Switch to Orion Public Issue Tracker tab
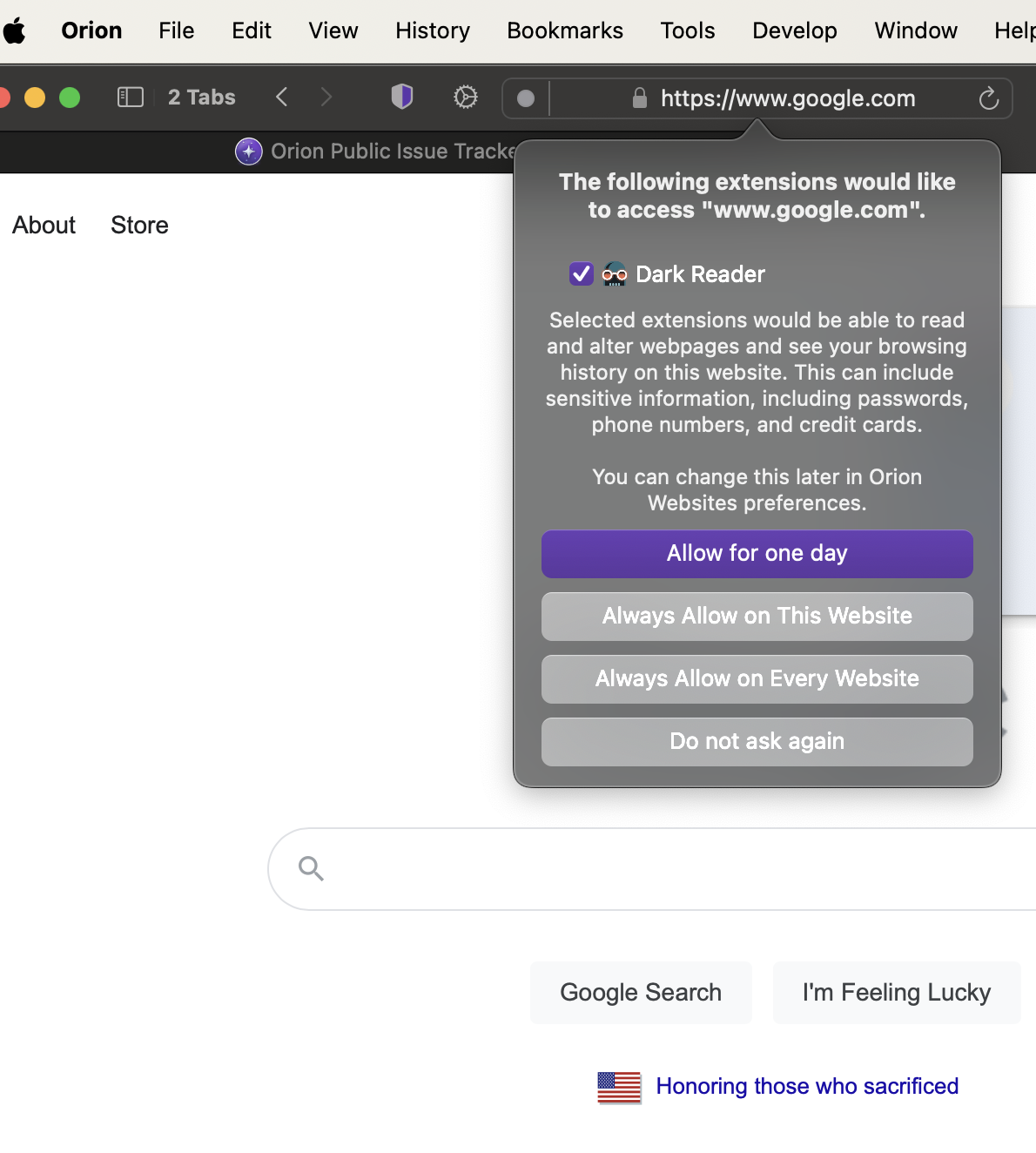The height and width of the screenshot is (1153, 1036). [383, 152]
